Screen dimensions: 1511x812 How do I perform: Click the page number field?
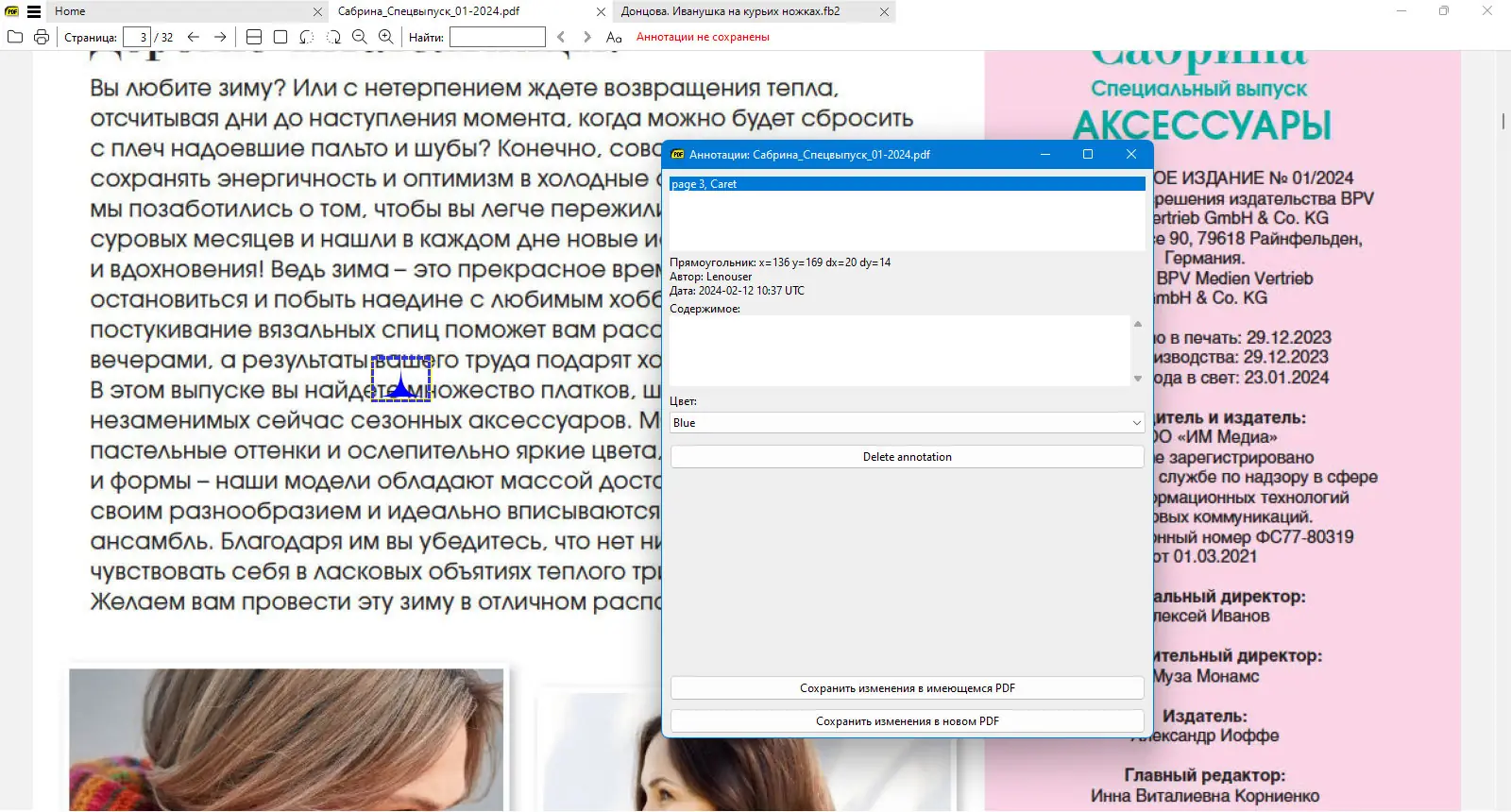137,37
